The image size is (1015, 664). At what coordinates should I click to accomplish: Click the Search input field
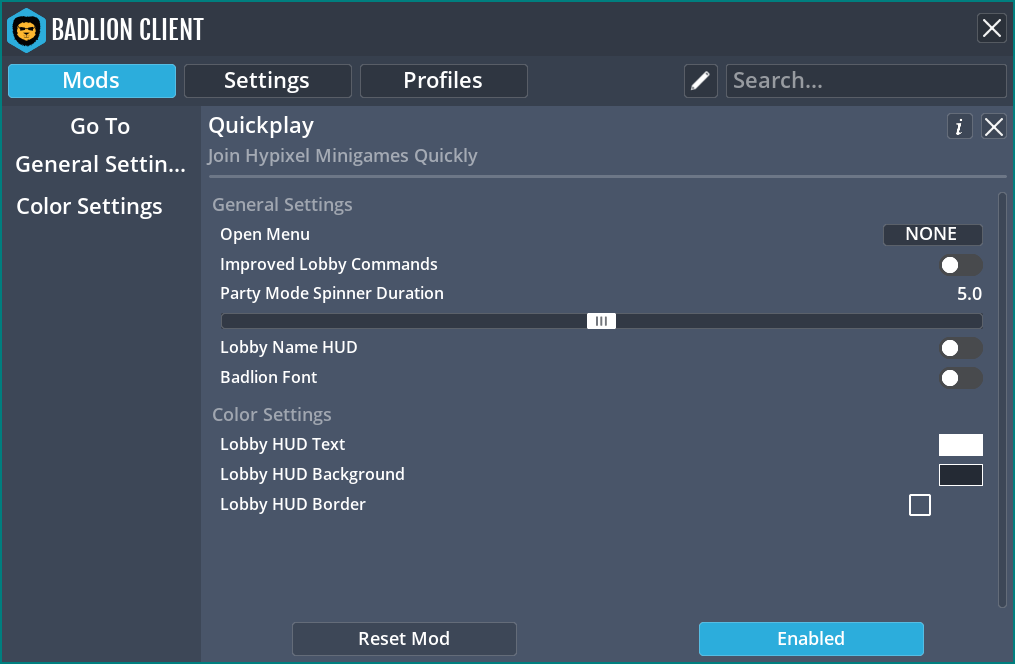point(866,80)
